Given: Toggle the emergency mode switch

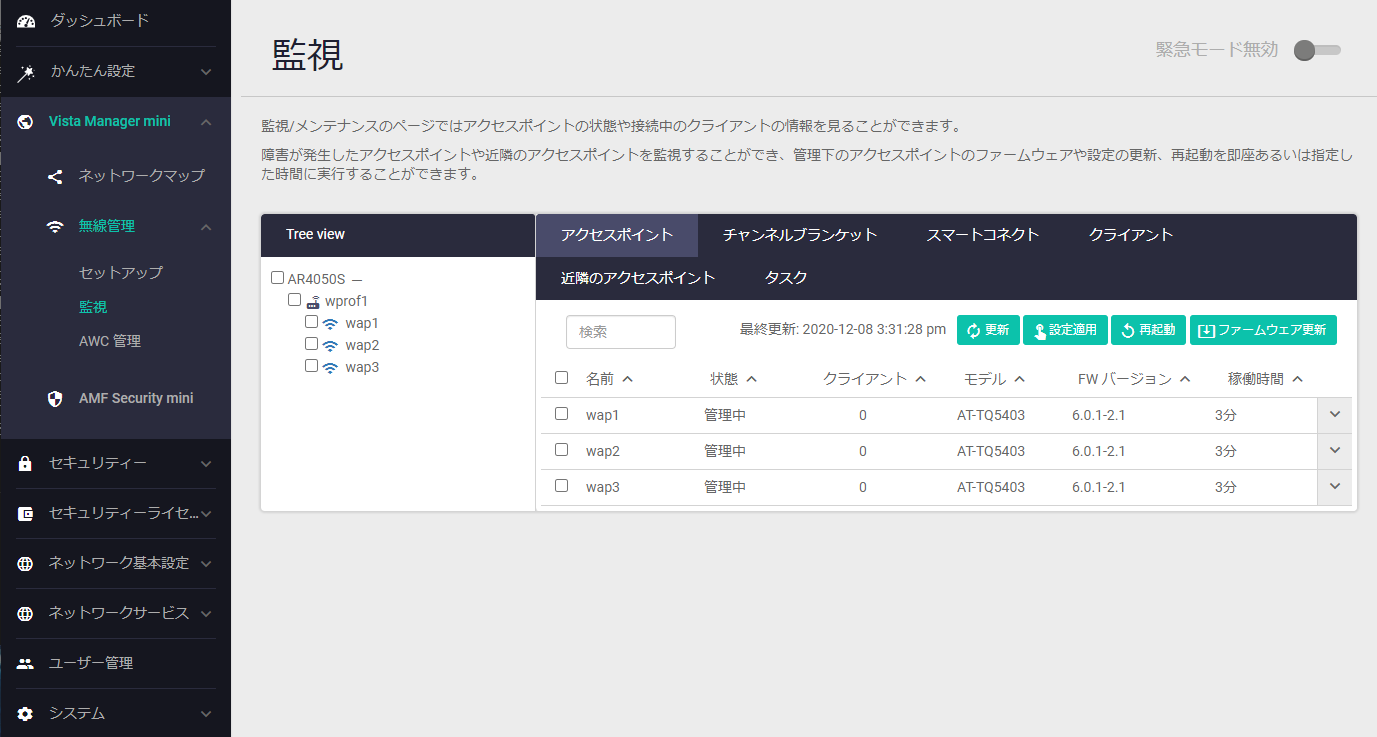Looking at the screenshot, I should (x=1316, y=51).
